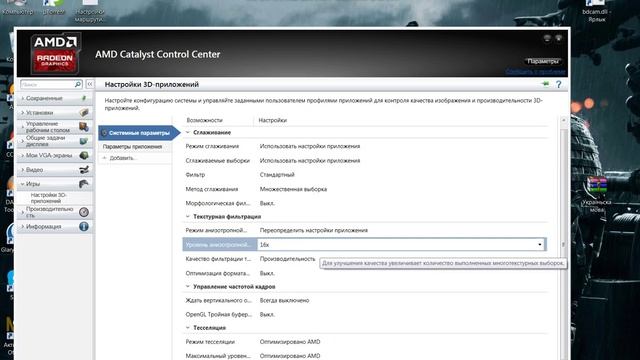
Task: Collapse the sidebar with double-arrow button
Action: tap(90, 84)
